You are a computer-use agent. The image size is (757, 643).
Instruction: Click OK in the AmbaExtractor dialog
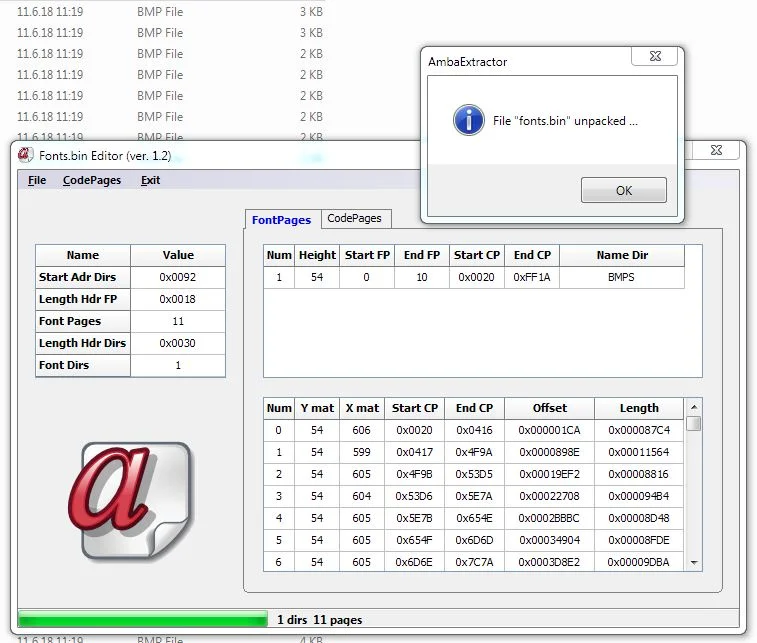(623, 190)
